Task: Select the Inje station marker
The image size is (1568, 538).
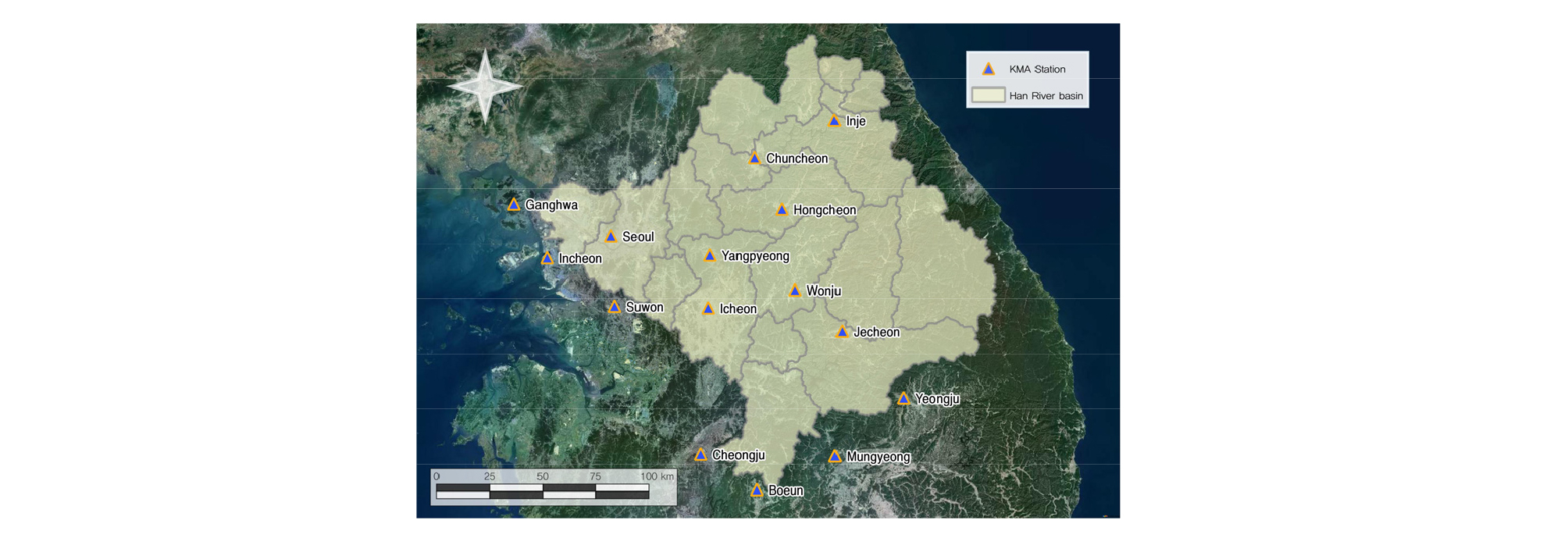Action: point(834,121)
